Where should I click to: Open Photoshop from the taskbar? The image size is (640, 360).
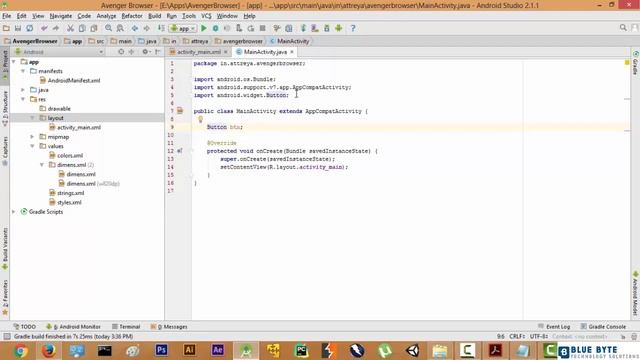coord(161,350)
